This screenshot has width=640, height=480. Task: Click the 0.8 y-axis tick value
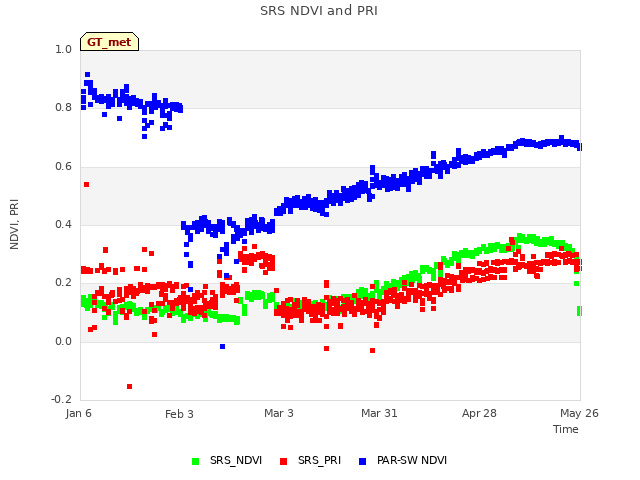tap(63, 107)
